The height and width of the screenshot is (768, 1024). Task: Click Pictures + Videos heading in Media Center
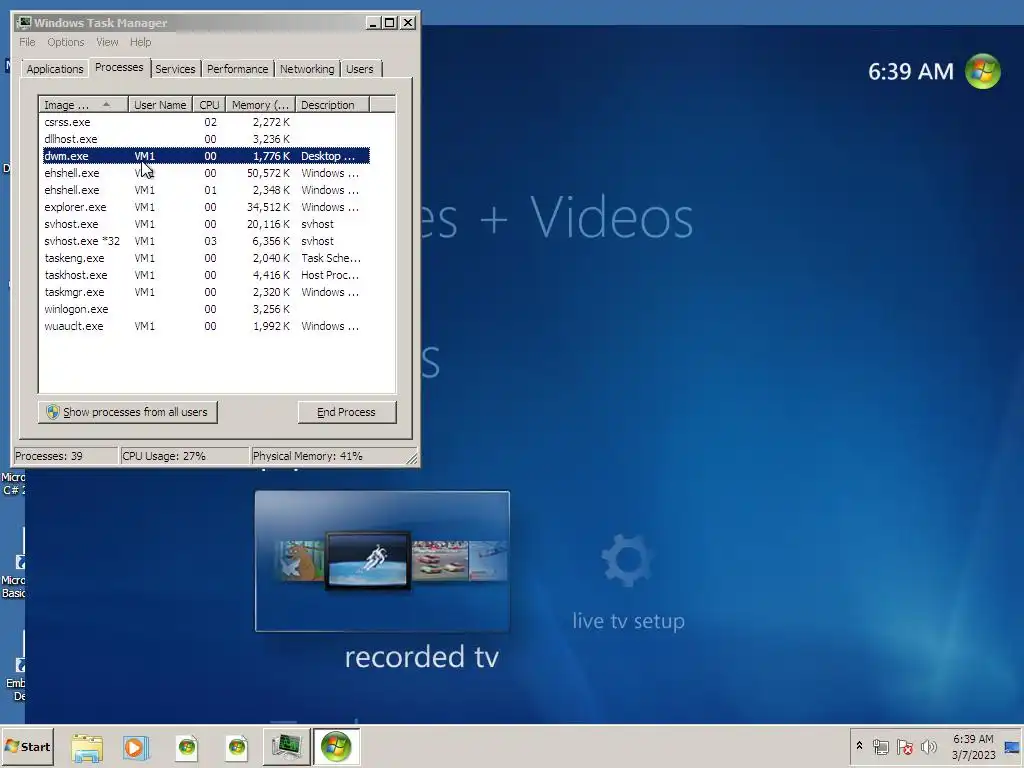556,217
